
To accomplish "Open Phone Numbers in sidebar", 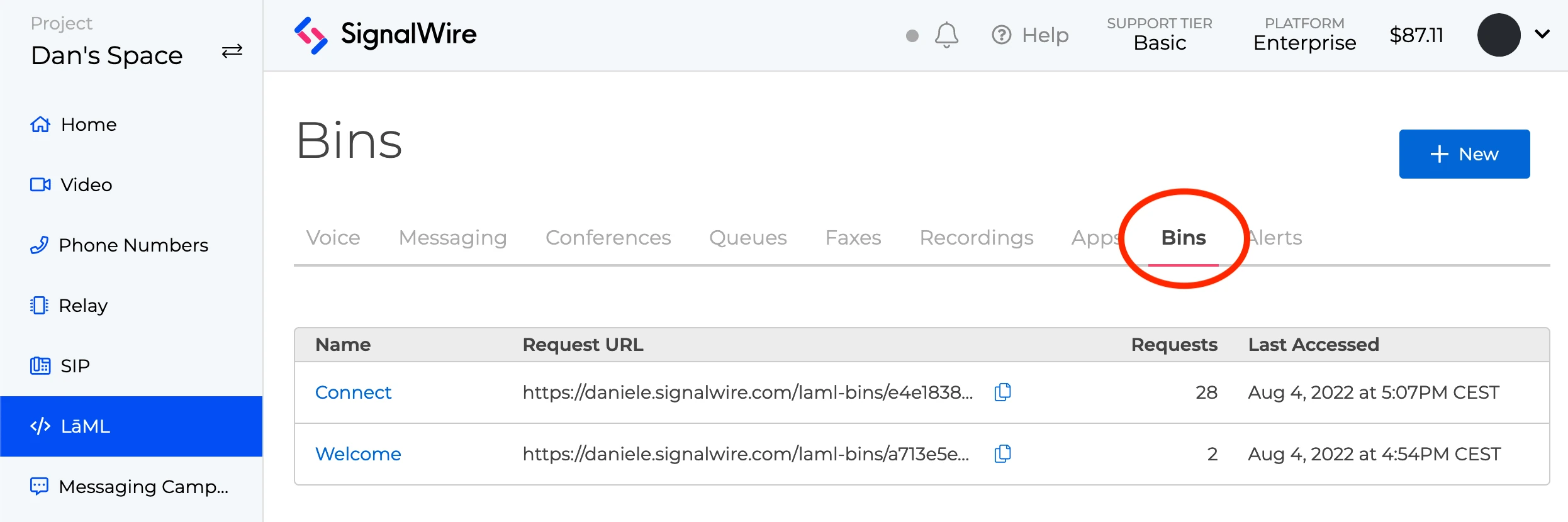I will click(132, 245).
